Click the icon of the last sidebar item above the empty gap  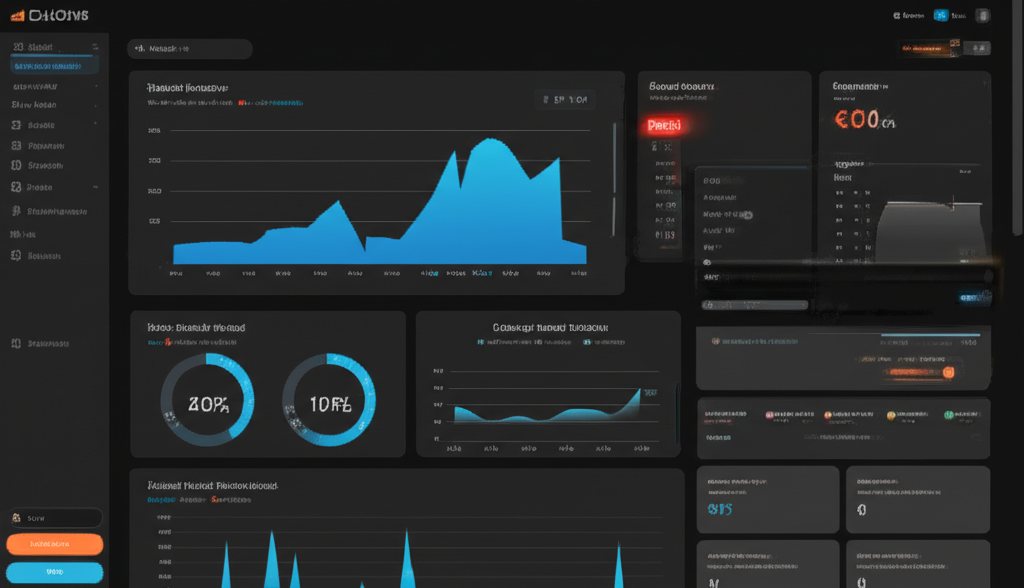click(x=16, y=255)
